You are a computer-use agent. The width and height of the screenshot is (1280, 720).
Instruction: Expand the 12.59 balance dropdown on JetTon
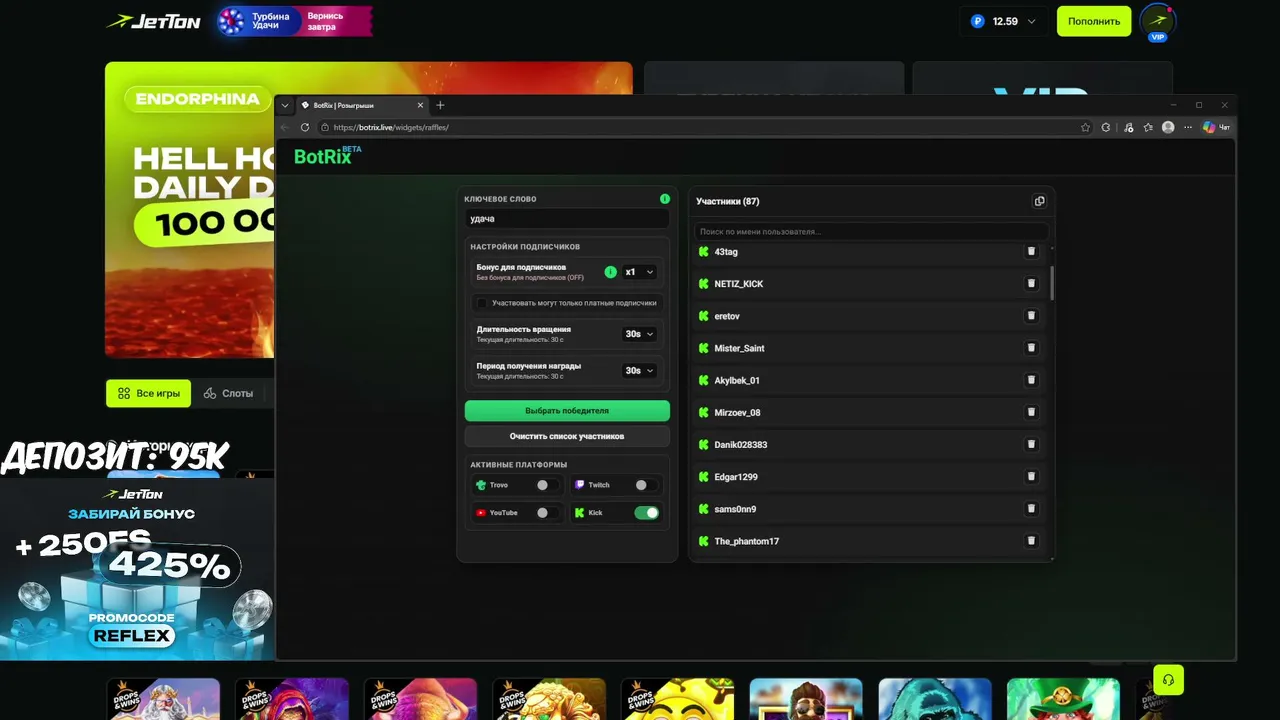click(x=1004, y=21)
